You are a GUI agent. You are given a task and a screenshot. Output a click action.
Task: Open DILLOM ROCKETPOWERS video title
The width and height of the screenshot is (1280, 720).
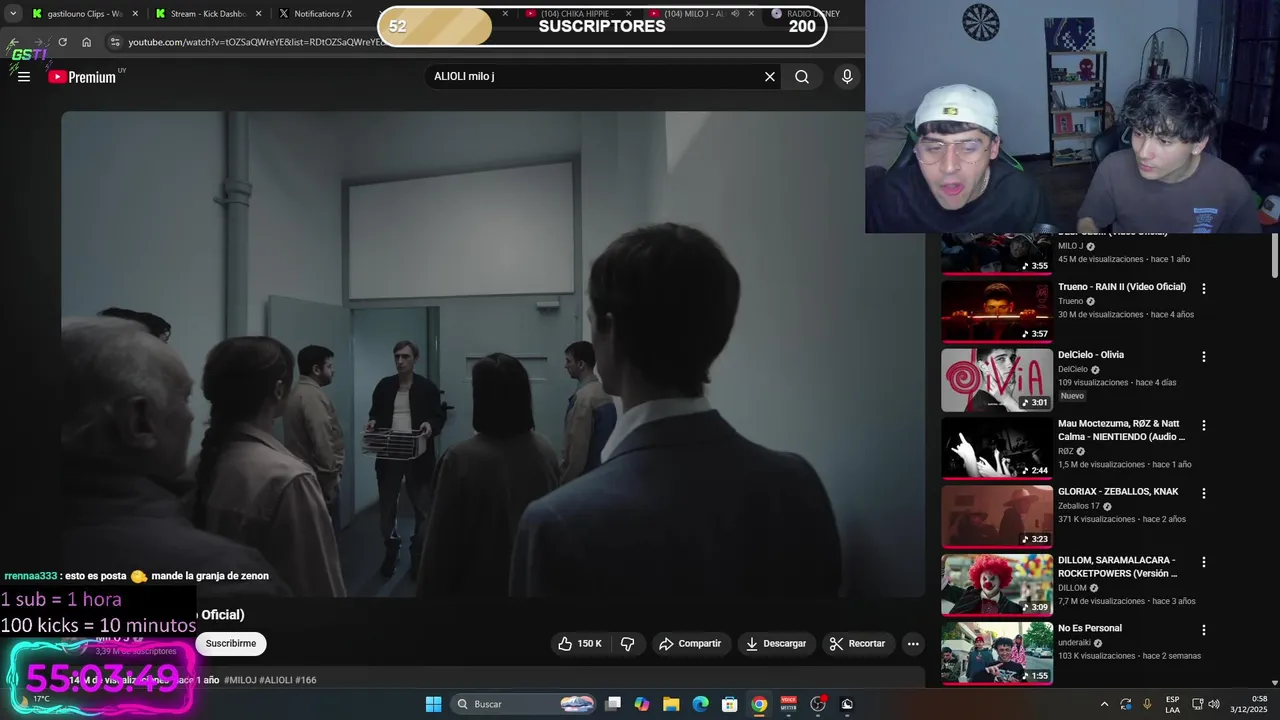point(1118,567)
